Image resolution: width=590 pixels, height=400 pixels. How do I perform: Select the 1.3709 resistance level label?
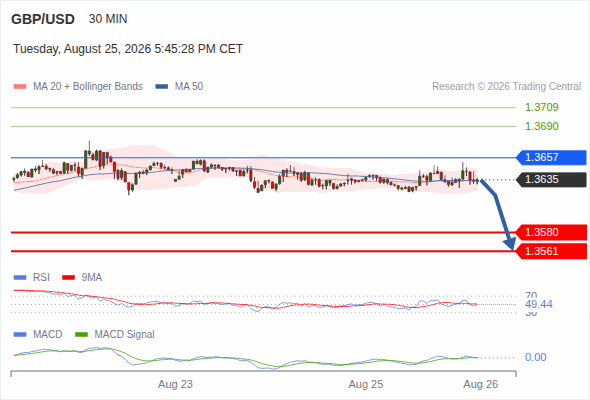(541, 107)
